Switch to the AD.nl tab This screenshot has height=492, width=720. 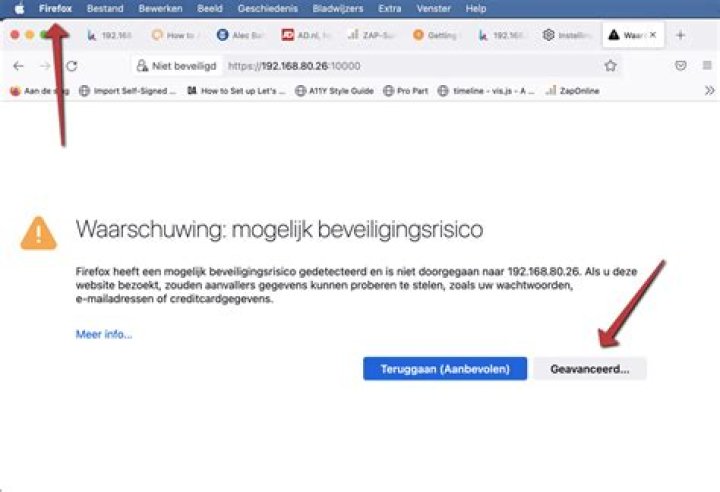[x=305, y=35]
